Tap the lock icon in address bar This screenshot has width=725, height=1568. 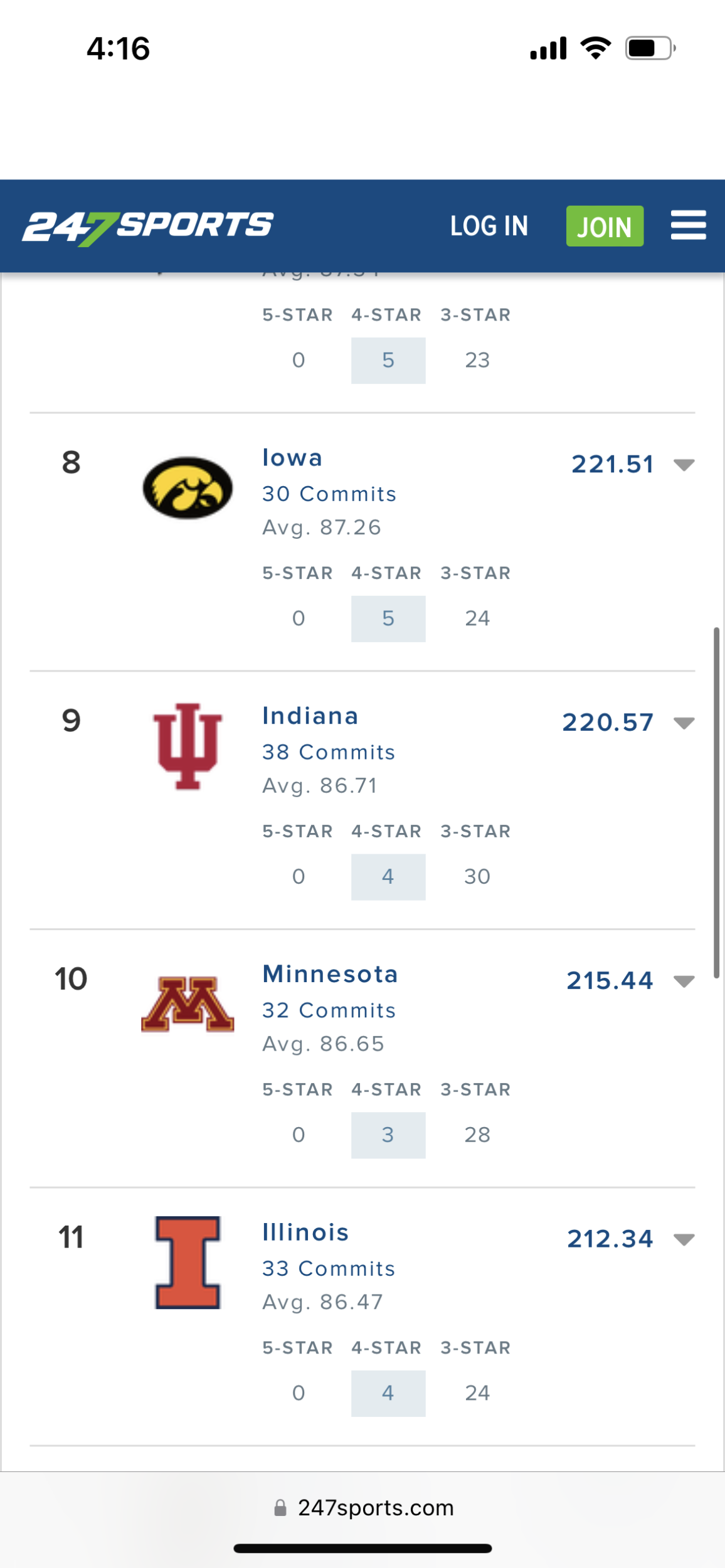280,1508
